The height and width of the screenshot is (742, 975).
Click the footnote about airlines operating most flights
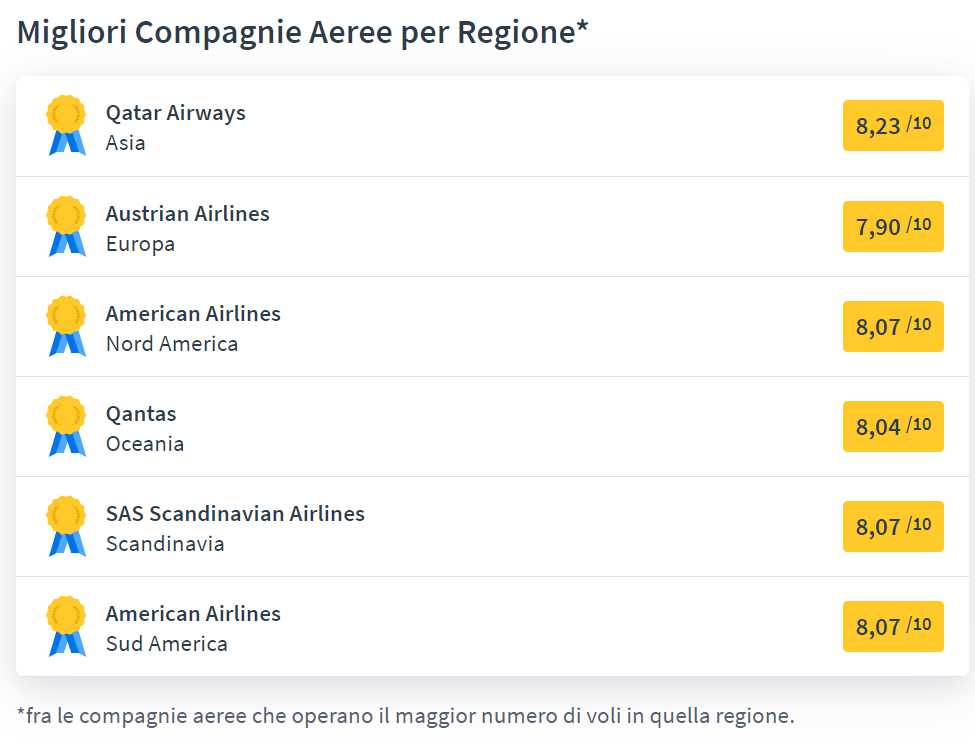pyautogui.click(x=405, y=716)
